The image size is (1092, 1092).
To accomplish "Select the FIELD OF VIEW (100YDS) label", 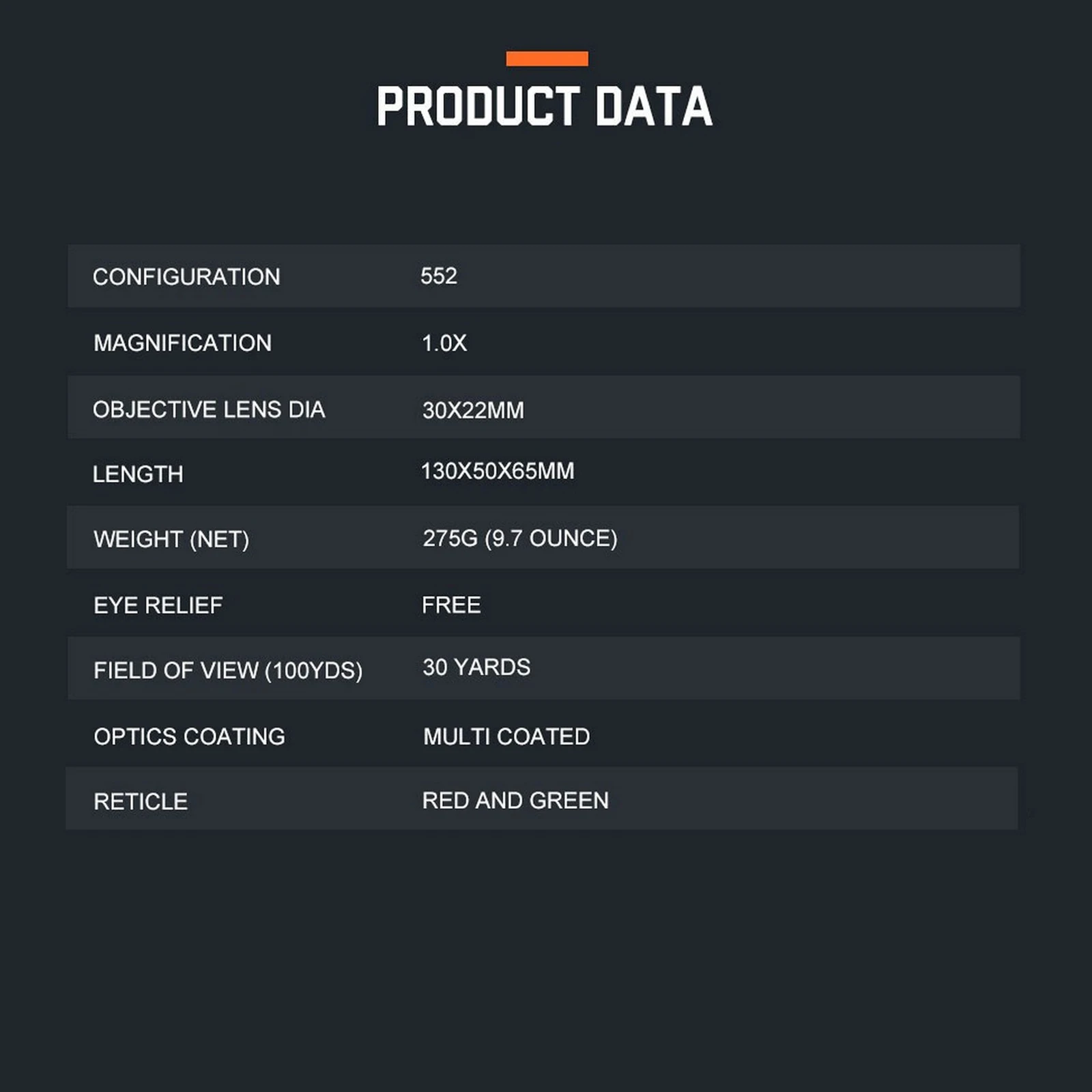I will (228, 670).
